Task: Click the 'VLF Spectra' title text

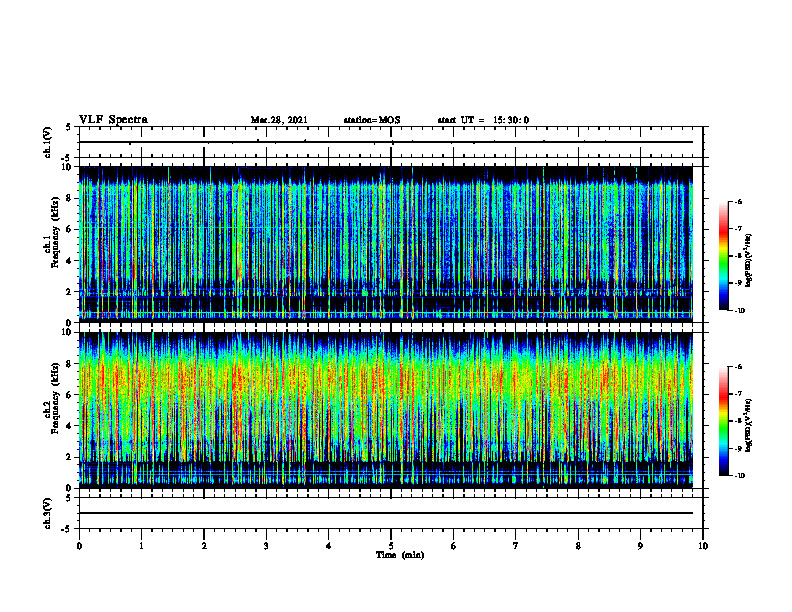Action: click(x=113, y=120)
